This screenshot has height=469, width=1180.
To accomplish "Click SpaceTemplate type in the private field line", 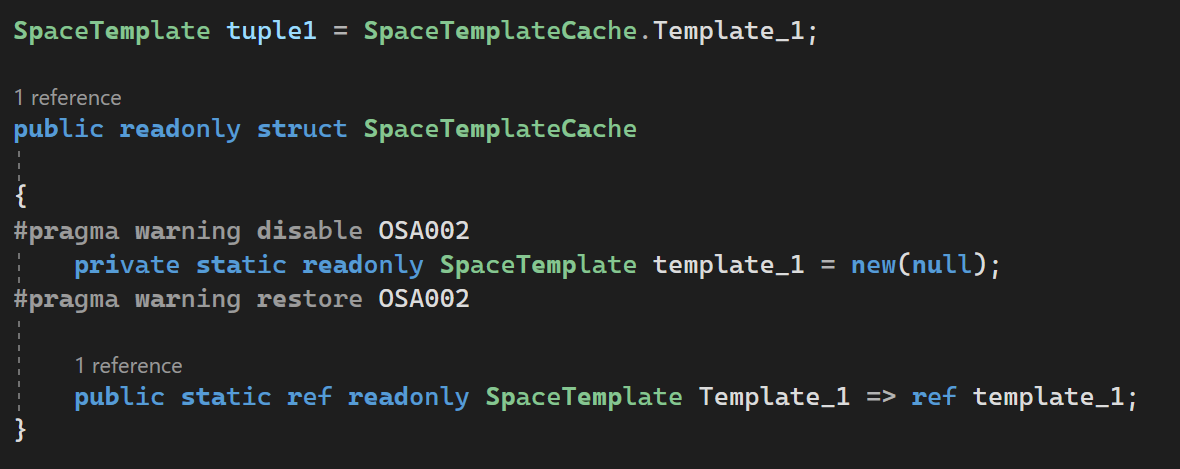I will 538,265.
